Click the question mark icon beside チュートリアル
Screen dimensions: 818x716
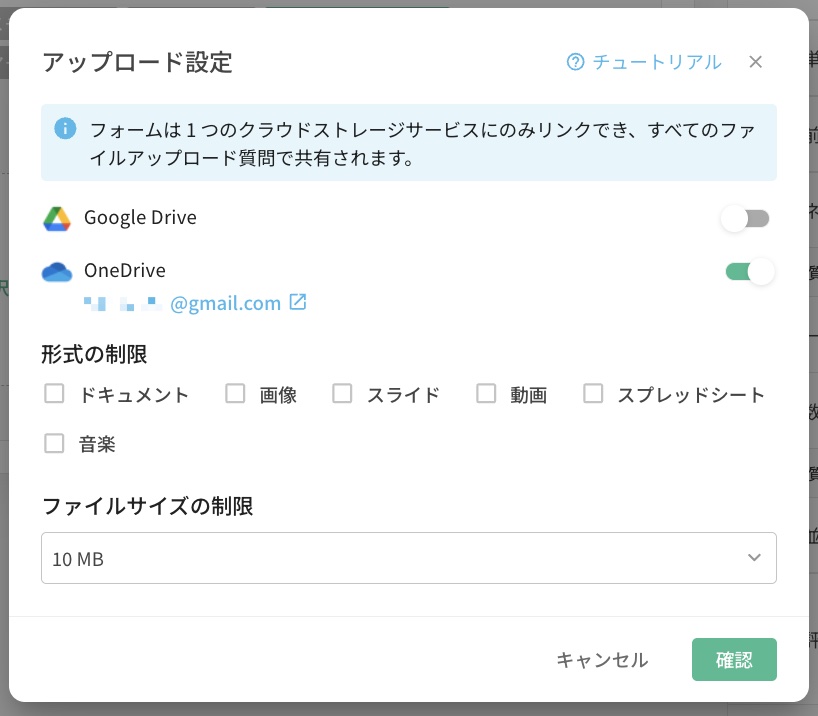[575, 62]
